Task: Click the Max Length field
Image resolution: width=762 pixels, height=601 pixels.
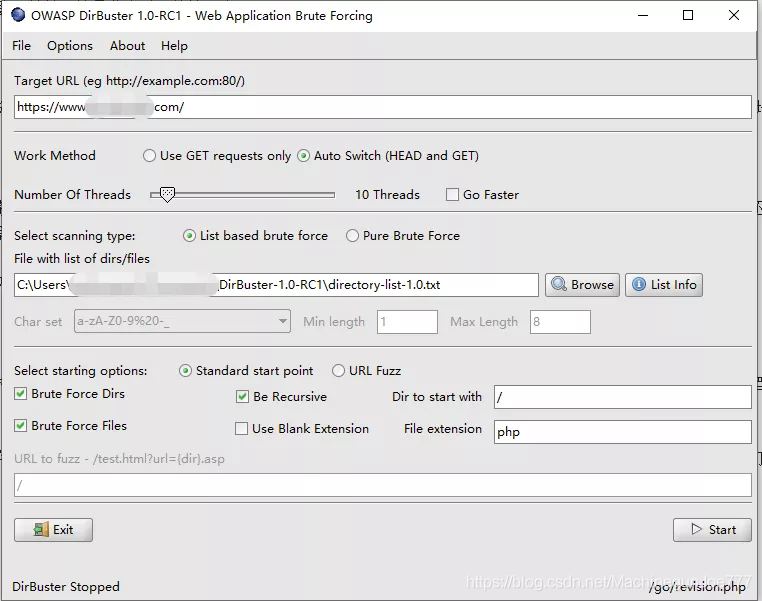Action: 560,322
